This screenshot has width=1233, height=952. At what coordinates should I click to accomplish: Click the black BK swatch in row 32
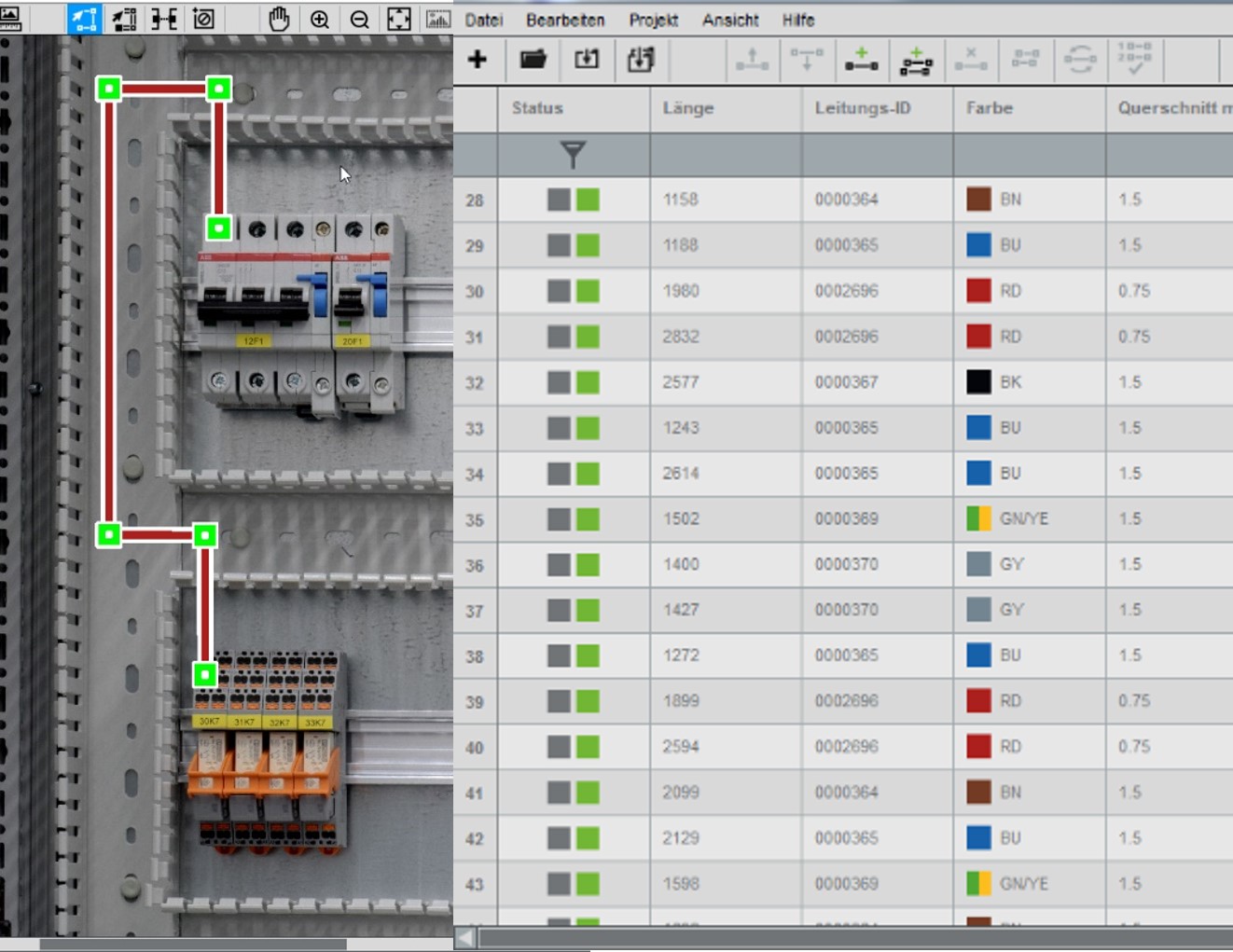click(x=978, y=382)
